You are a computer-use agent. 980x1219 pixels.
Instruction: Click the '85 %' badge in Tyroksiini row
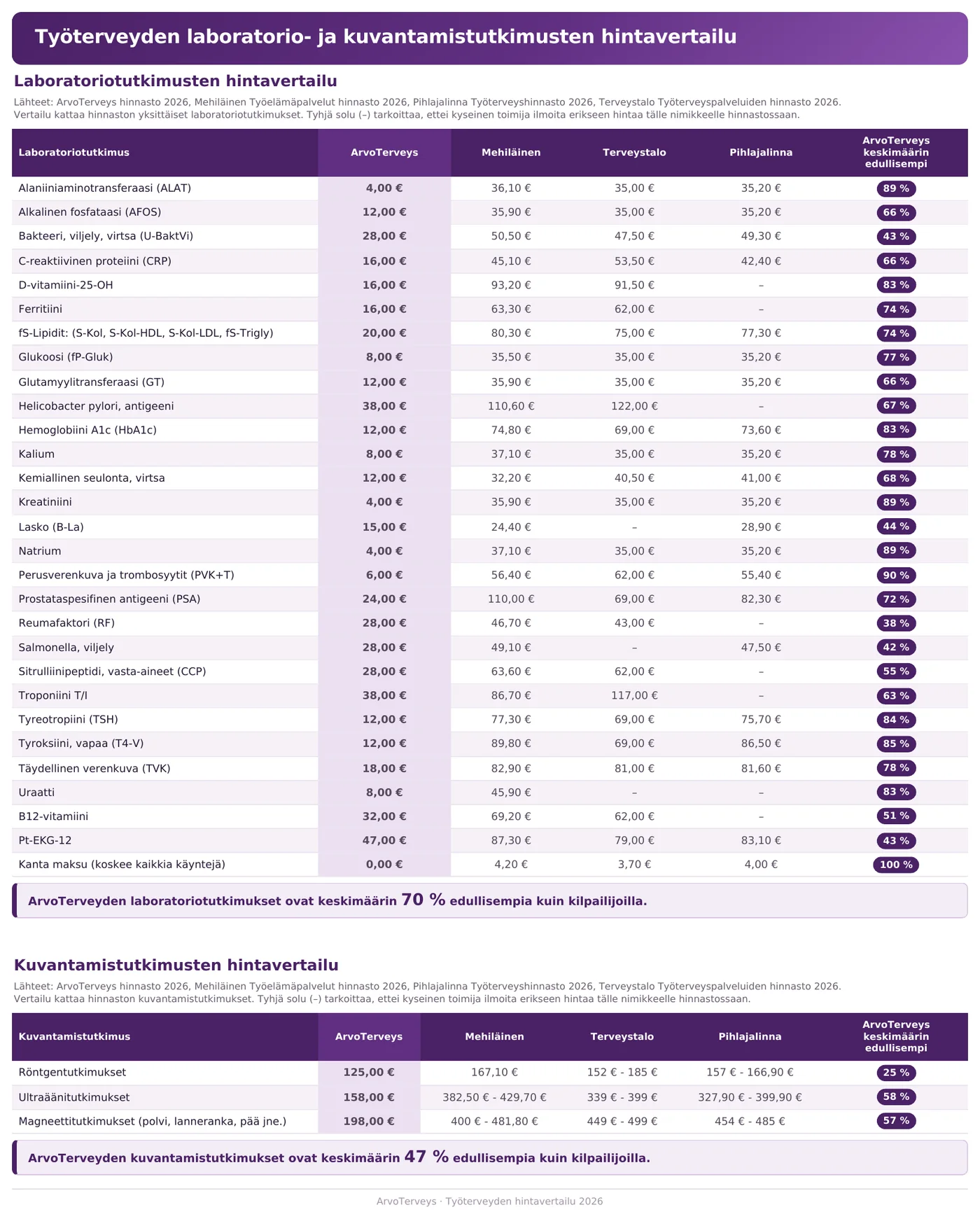(x=896, y=744)
